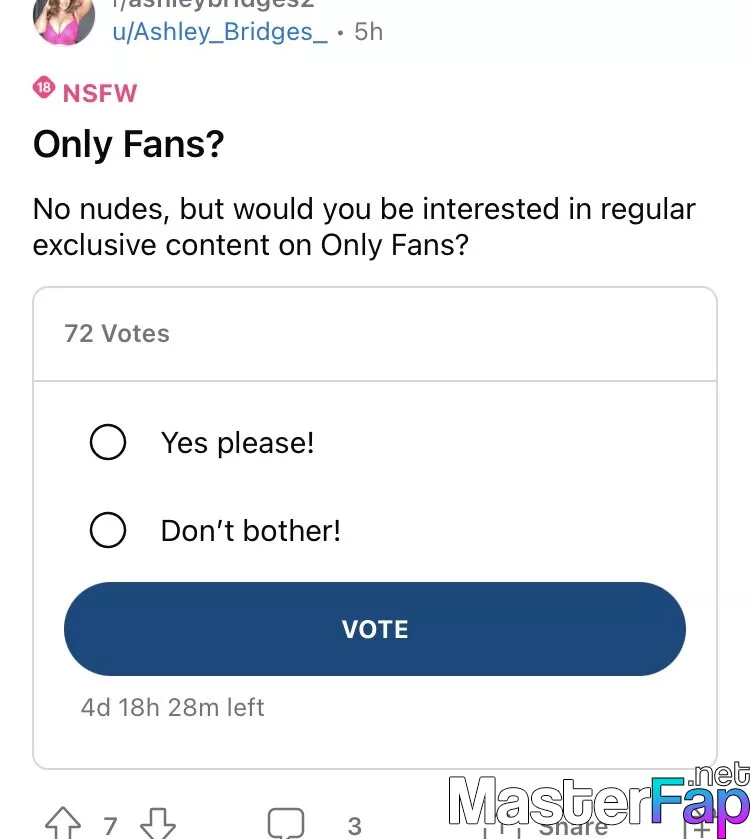
Task: Open u/Ashley_Bridges_ profile link
Action: click(x=220, y=32)
